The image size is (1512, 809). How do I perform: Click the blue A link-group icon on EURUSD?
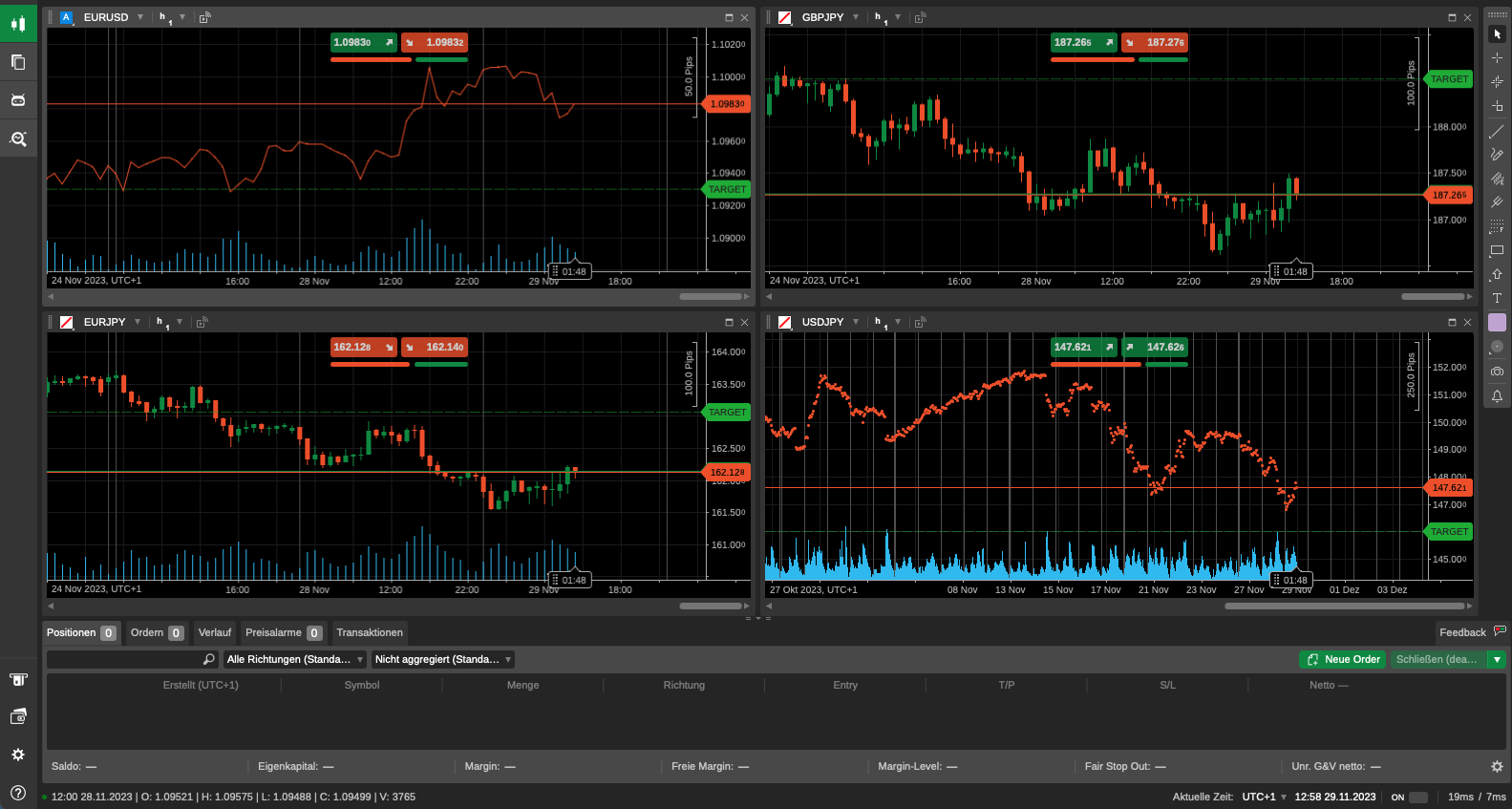click(x=66, y=17)
